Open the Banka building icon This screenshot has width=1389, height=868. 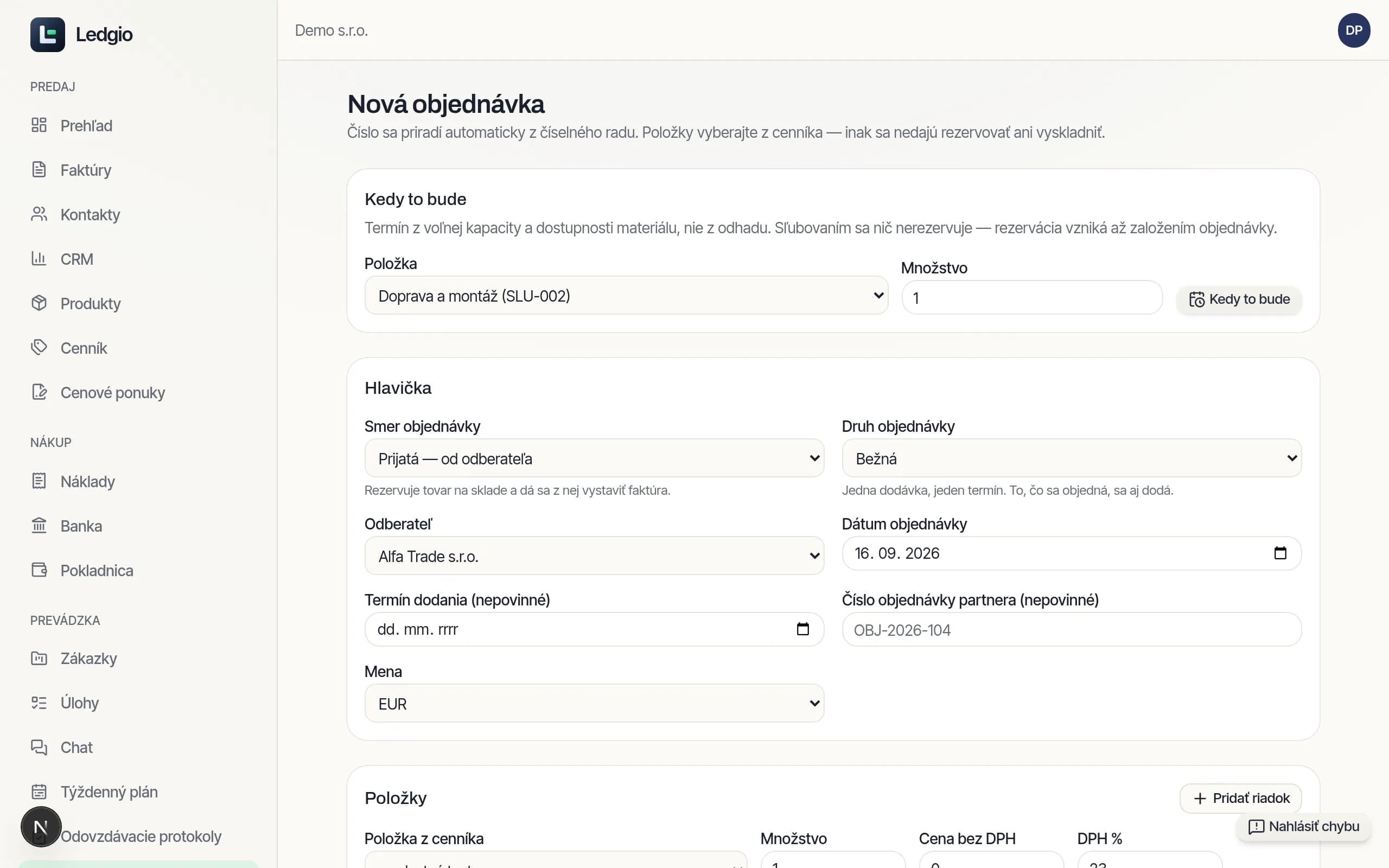[x=39, y=525]
